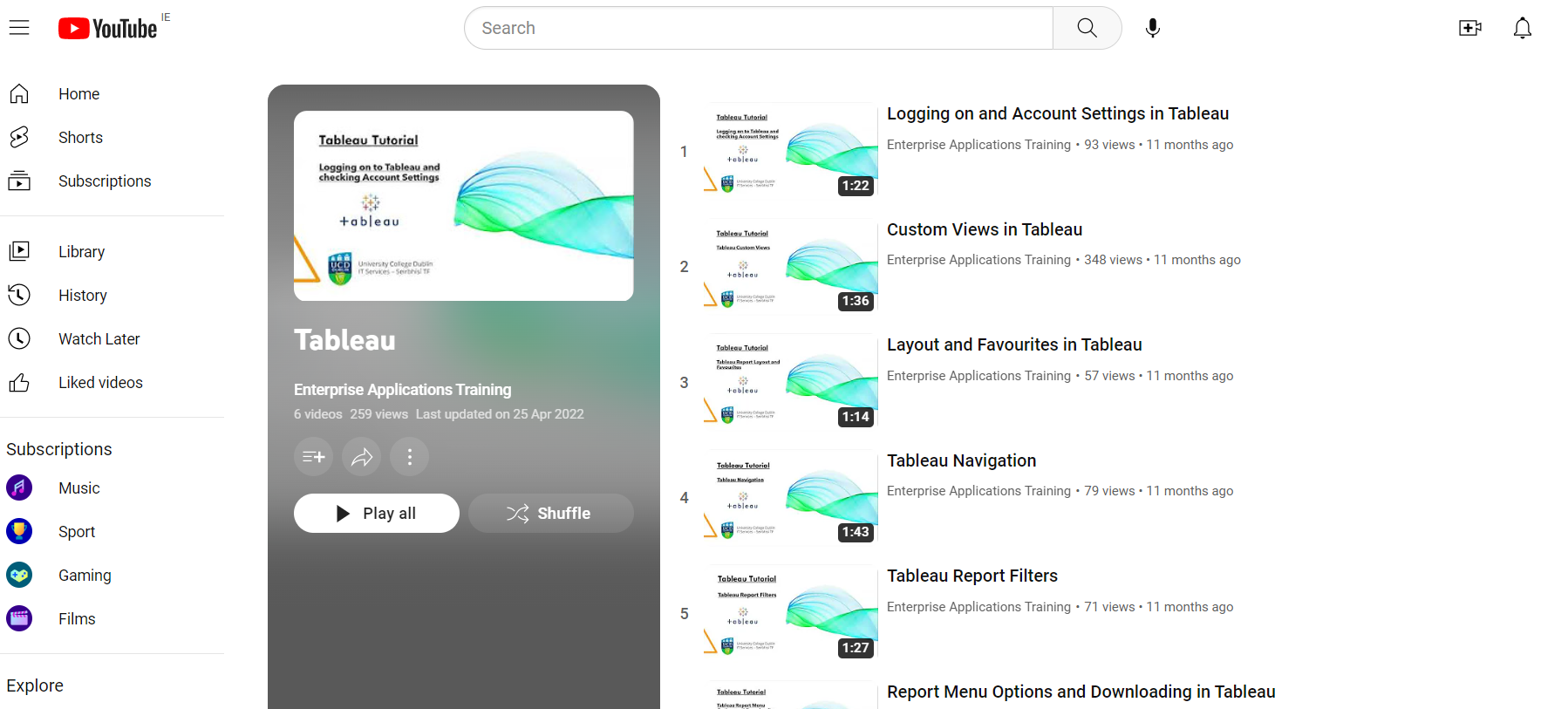The width and height of the screenshot is (1568, 709).
Task: Click the Tableau Navigation video thumbnail
Action: (x=790, y=498)
